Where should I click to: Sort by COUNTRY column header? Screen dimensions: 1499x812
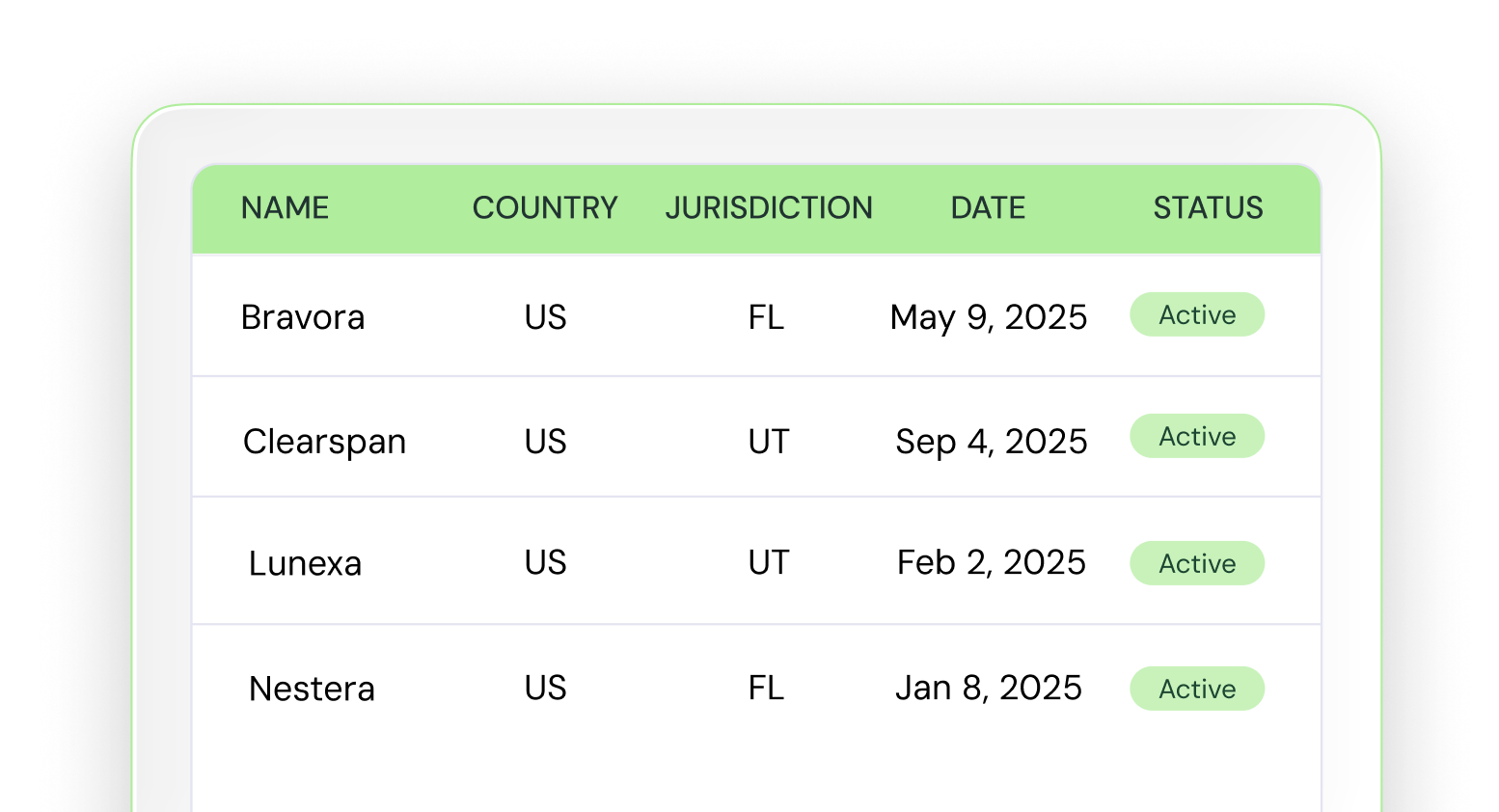click(545, 208)
